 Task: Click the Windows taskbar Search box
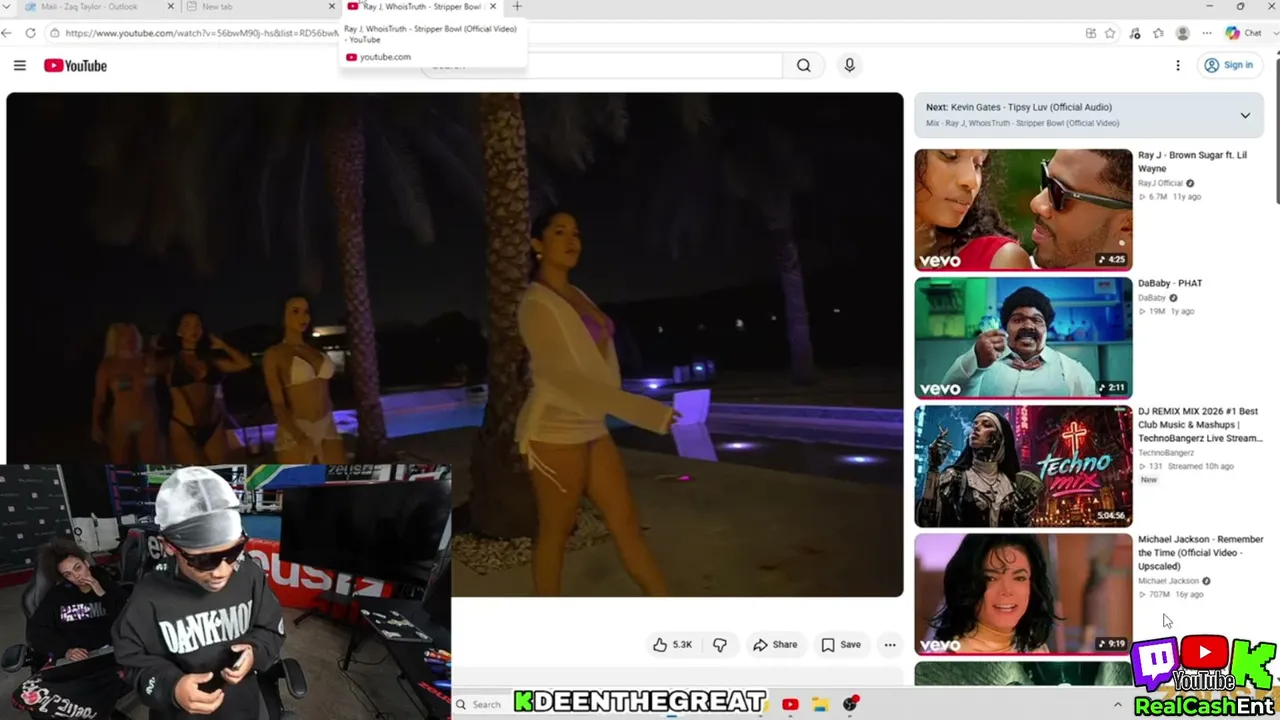pyautogui.click(x=480, y=705)
